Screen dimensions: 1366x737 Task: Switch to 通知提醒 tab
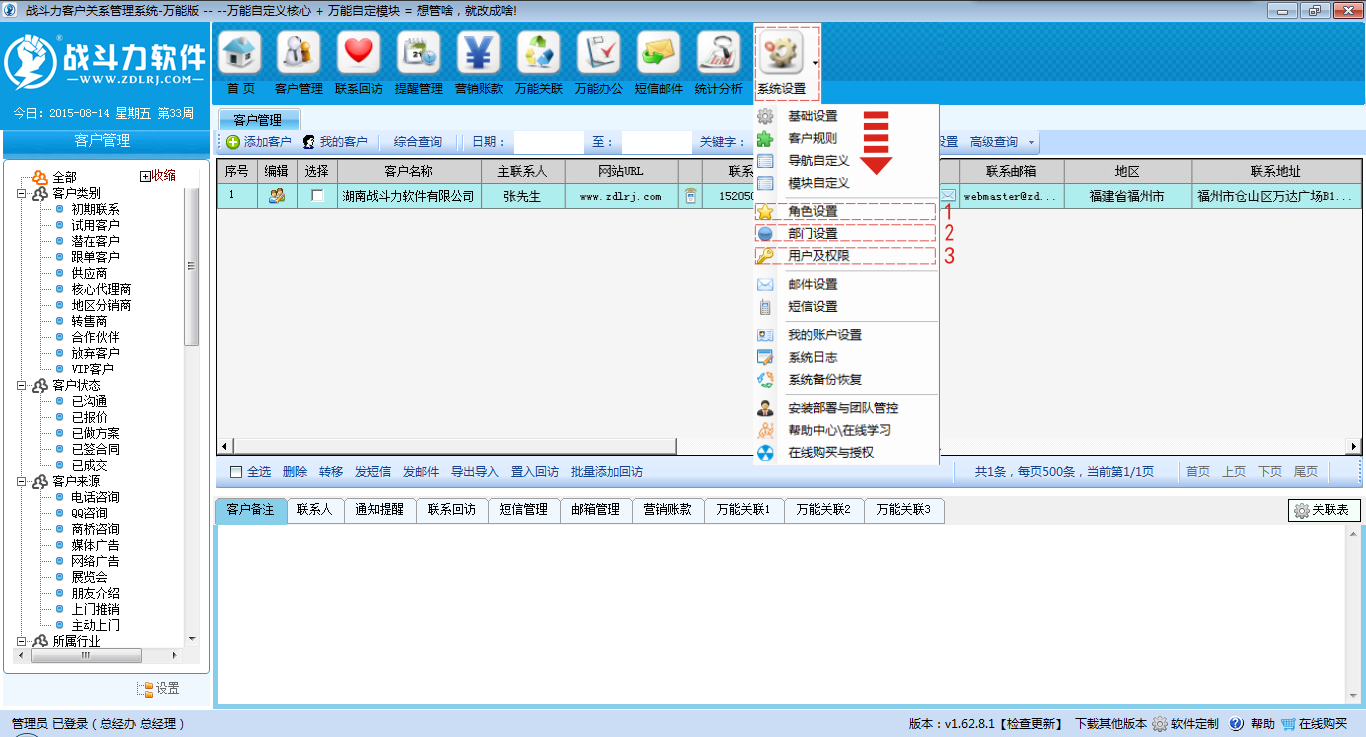pyautogui.click(x=380, y=510)
